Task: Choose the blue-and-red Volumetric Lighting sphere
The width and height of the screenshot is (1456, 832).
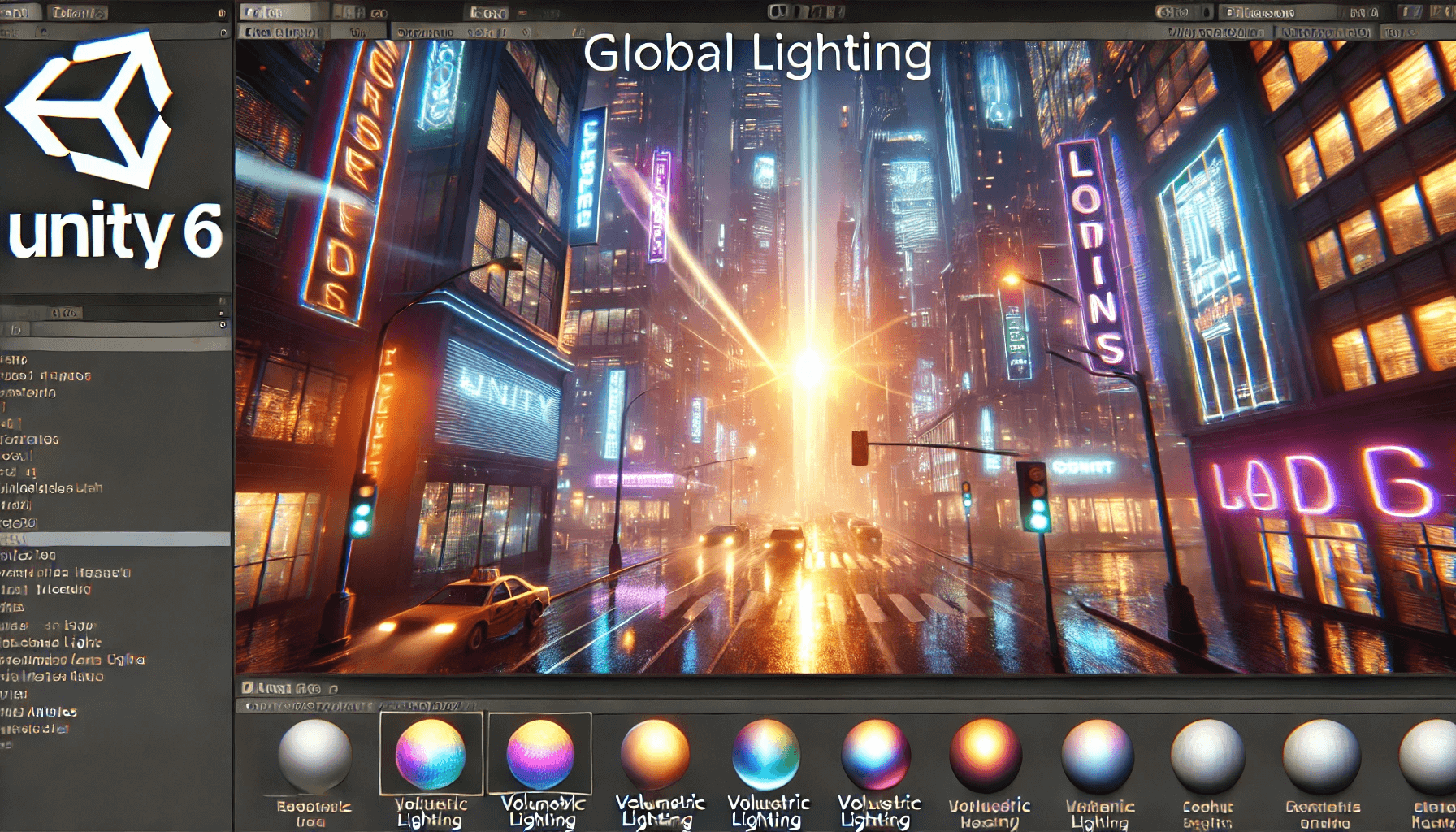Action: coord(875,755)
